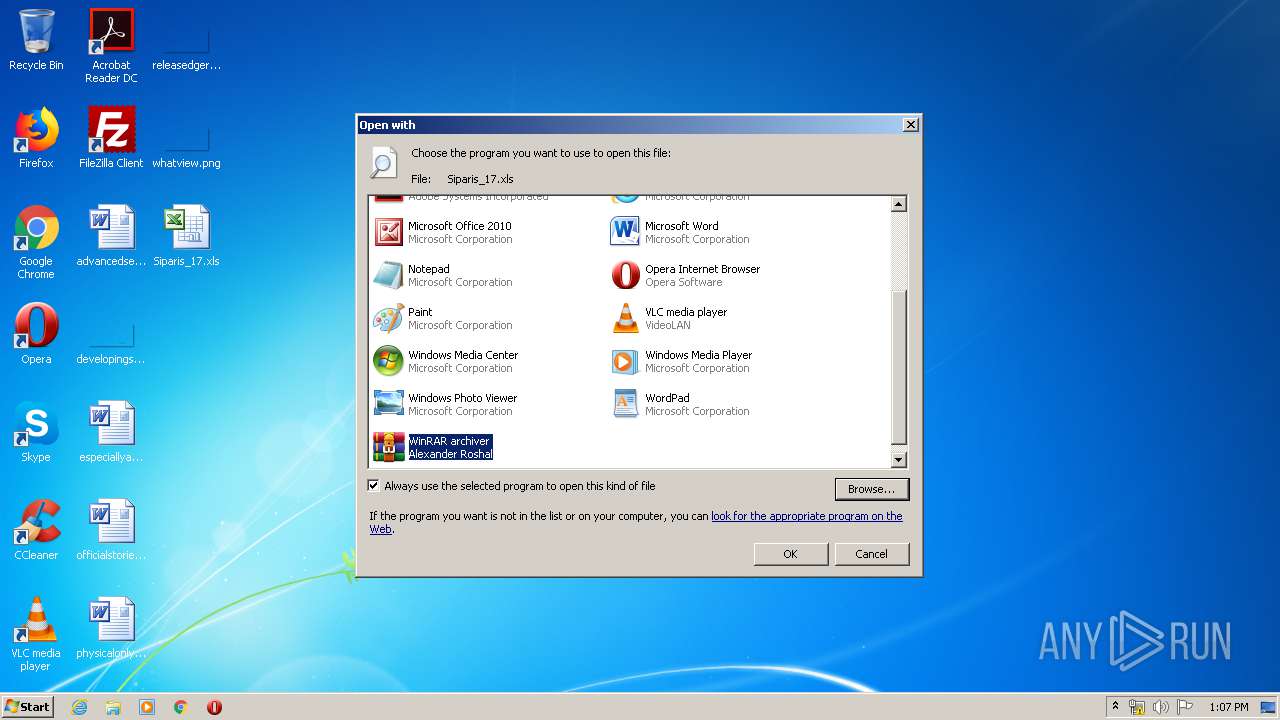Launch Media Player from taskbar

147,707
